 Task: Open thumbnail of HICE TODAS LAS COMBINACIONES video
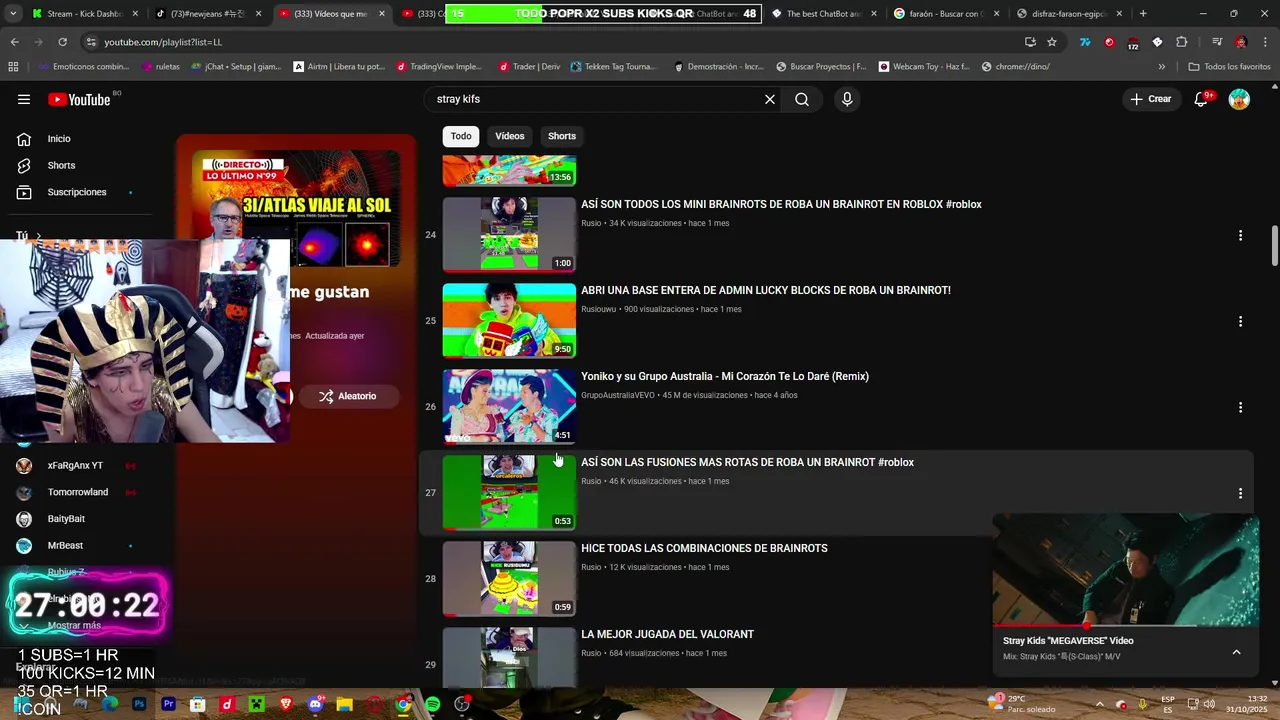(509, 578)
